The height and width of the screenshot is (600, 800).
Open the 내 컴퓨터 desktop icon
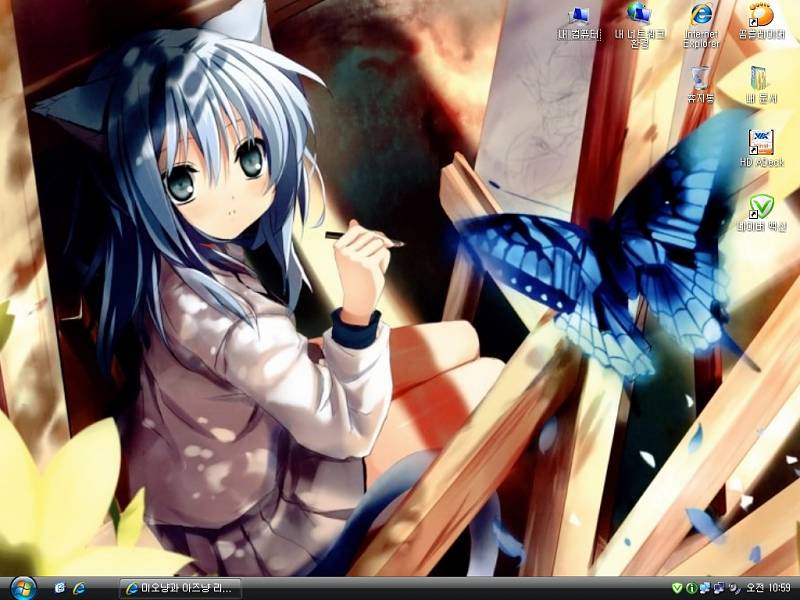point(579,17)
